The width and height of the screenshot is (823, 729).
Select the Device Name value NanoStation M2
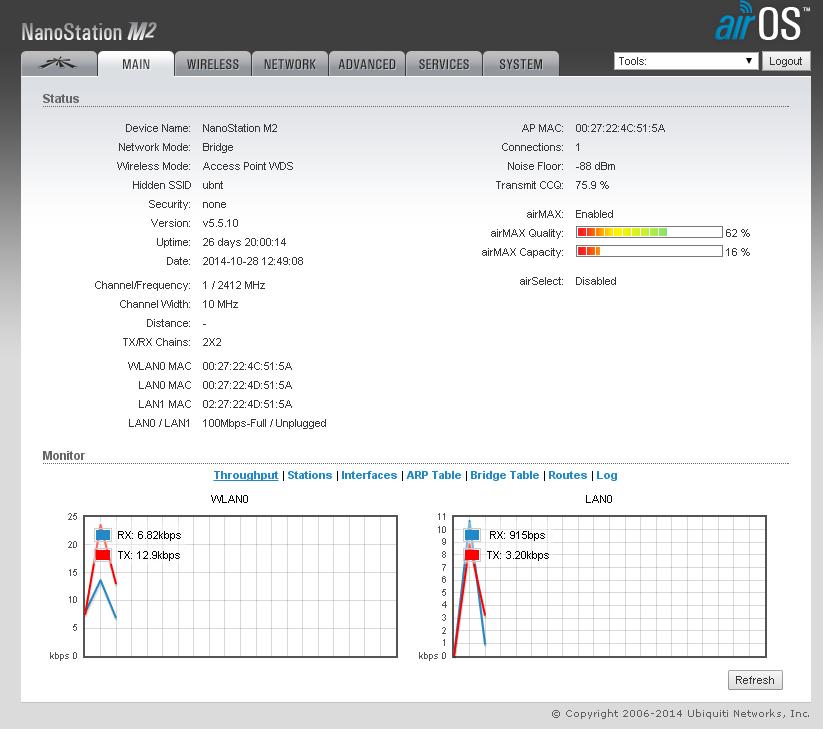240,128
